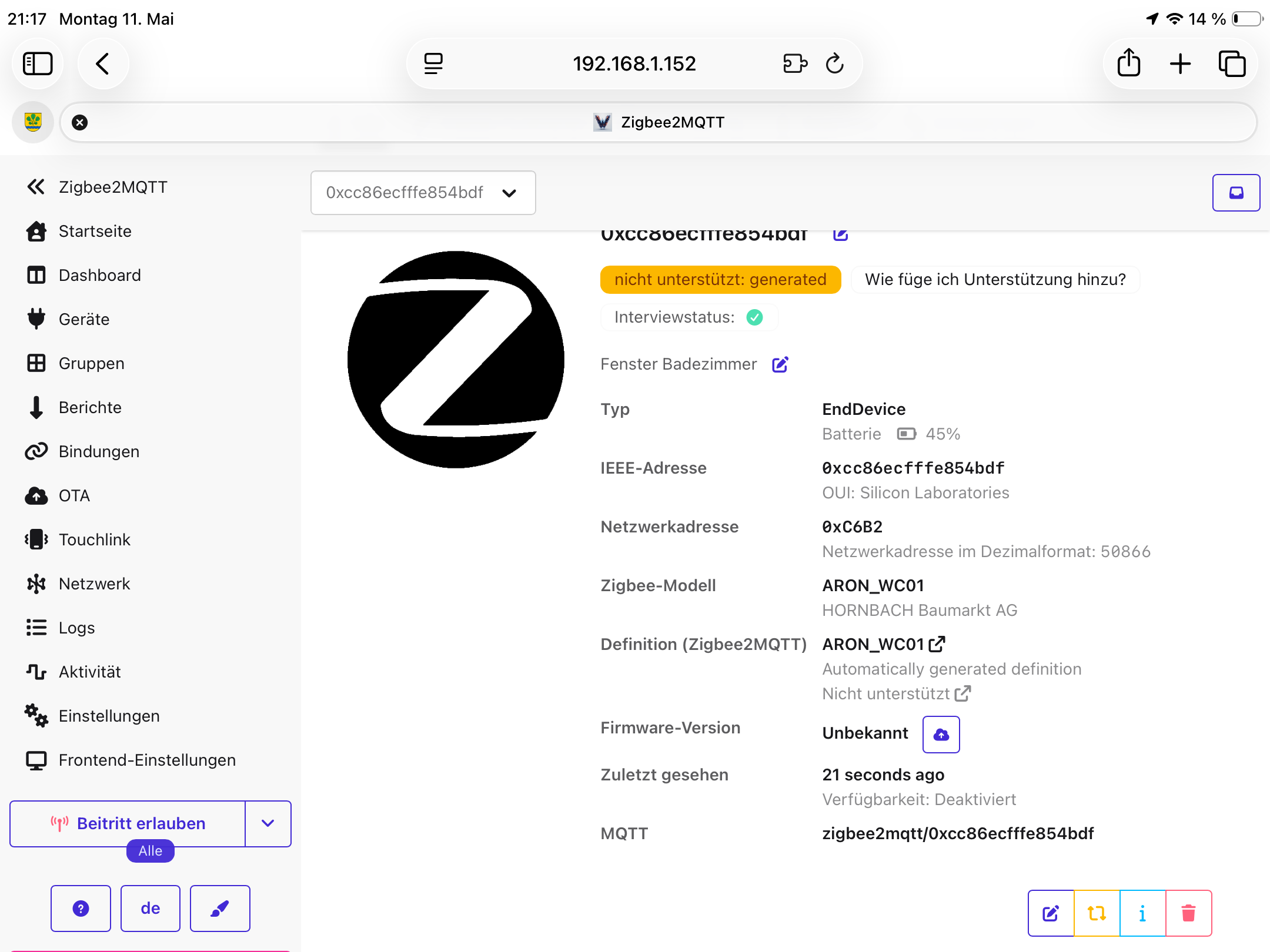Screen dimensions: 1270x952
Task: Open the de language selector
Action: [x=151, y=909]
